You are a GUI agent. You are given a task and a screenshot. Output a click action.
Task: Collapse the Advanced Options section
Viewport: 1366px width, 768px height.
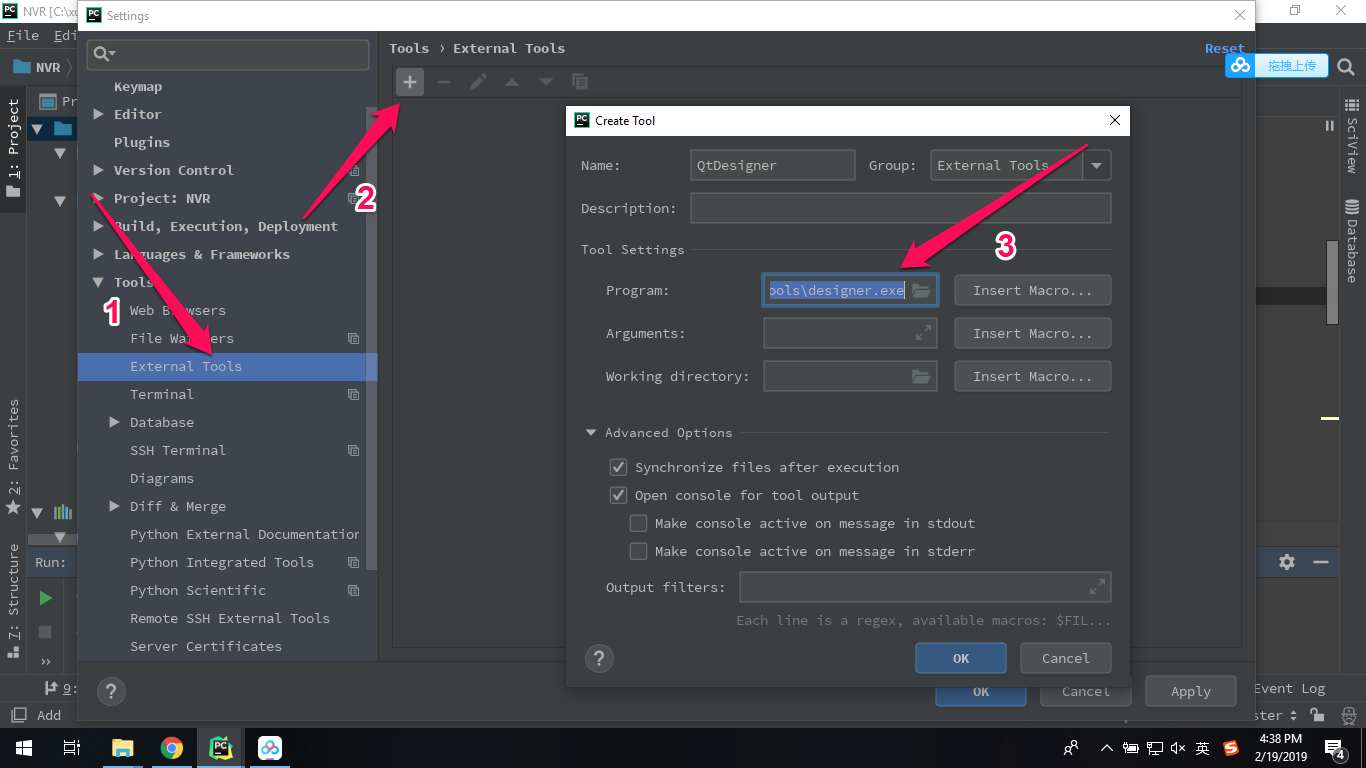[x=591, y=433]
